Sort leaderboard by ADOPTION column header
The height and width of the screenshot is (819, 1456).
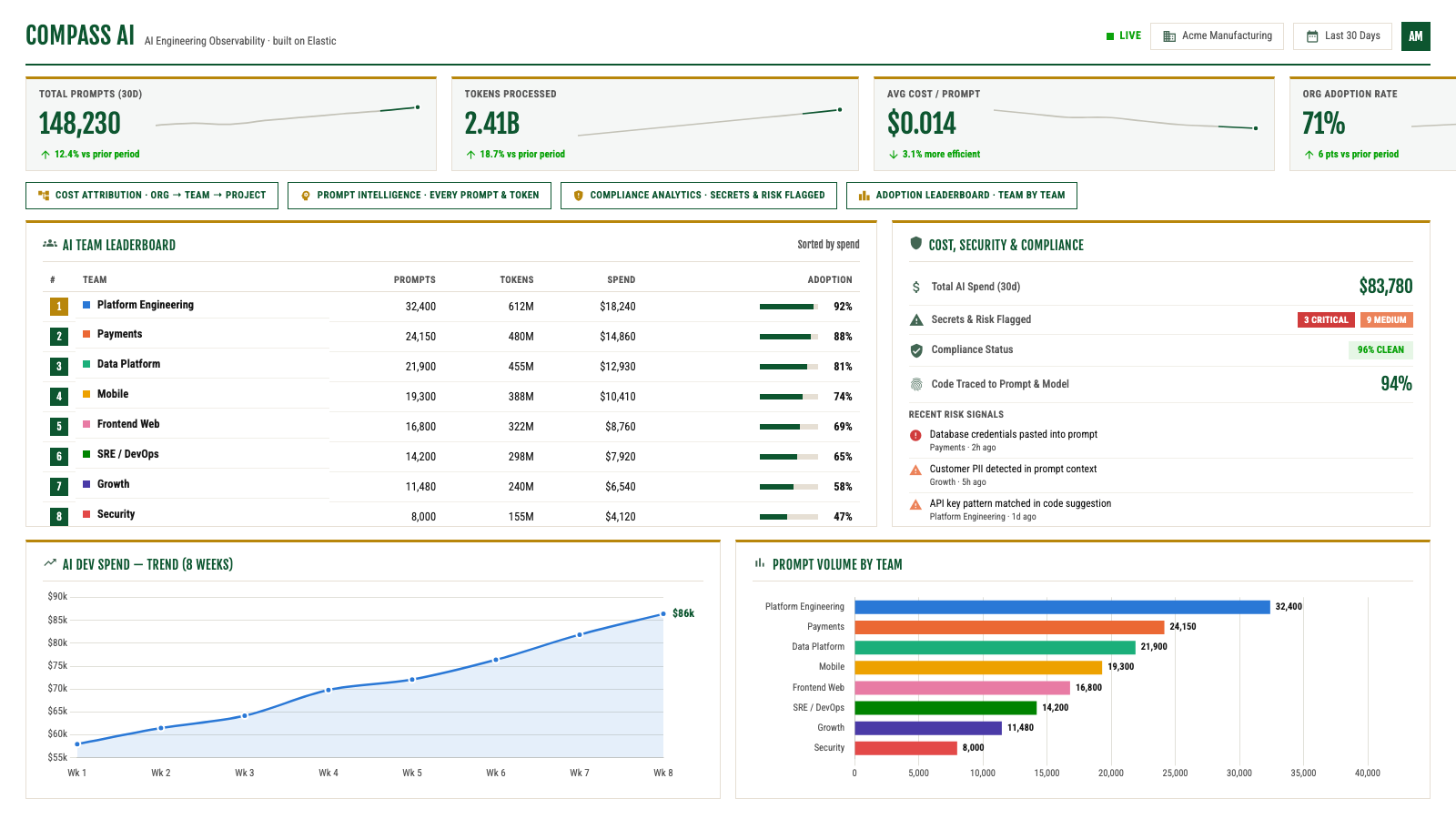coord(830,280)
